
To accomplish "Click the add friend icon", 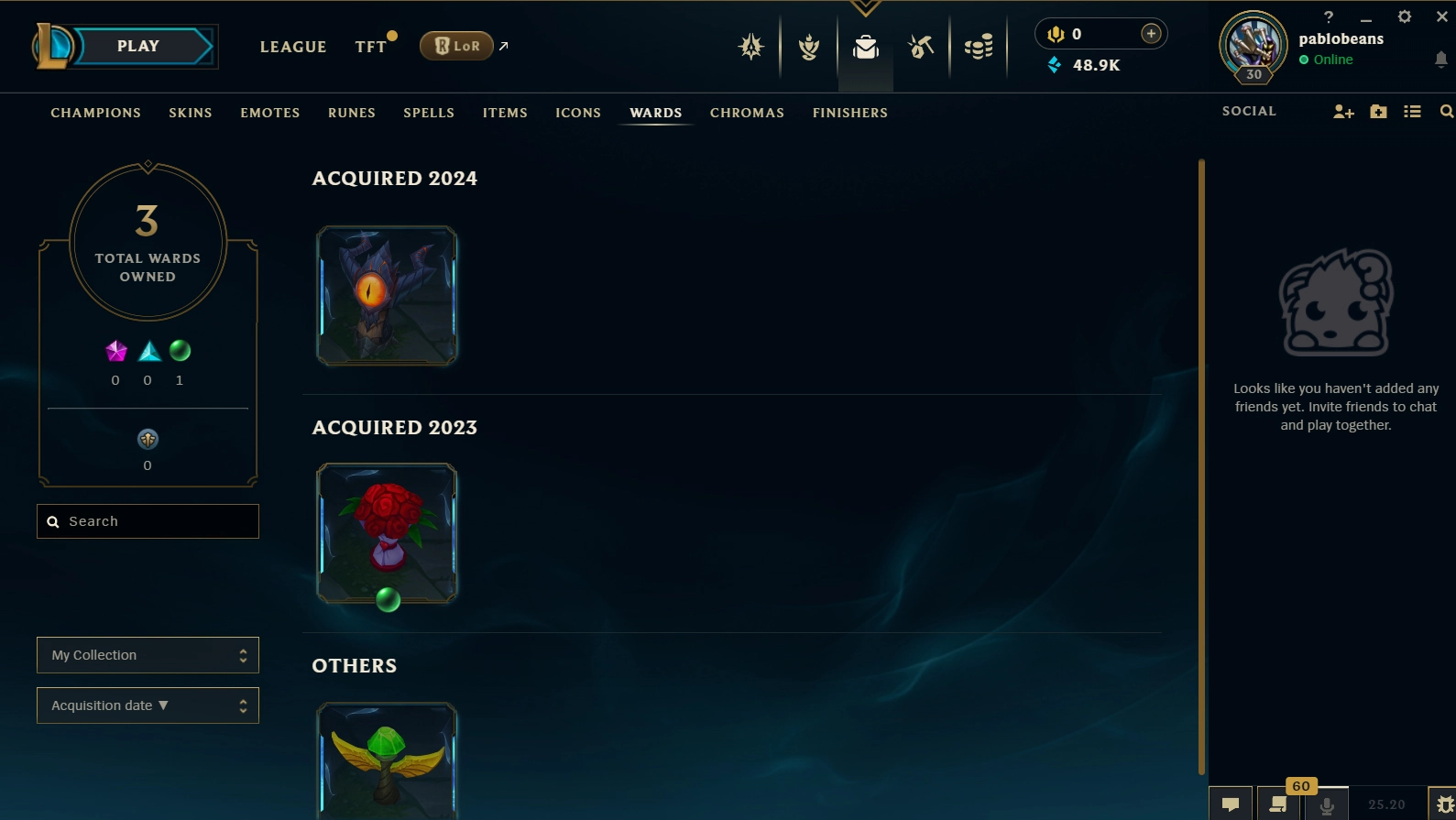I will (x=1343, y=112).
